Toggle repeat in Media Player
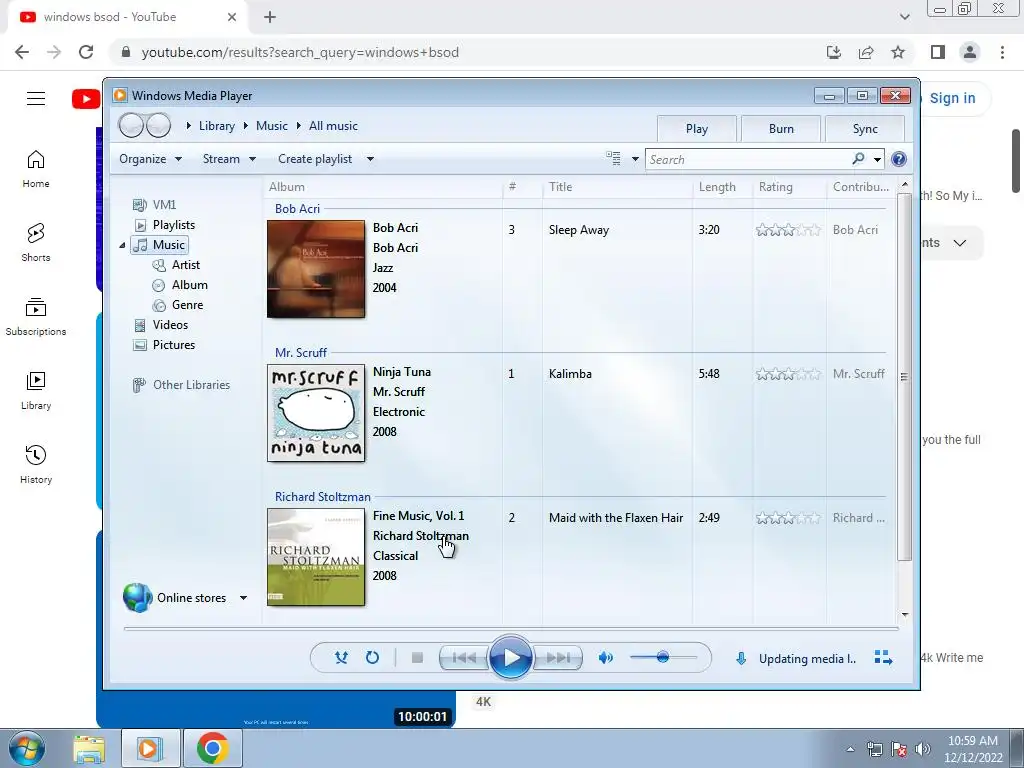This screenshot has width=1024, height=768. (372, 658)
